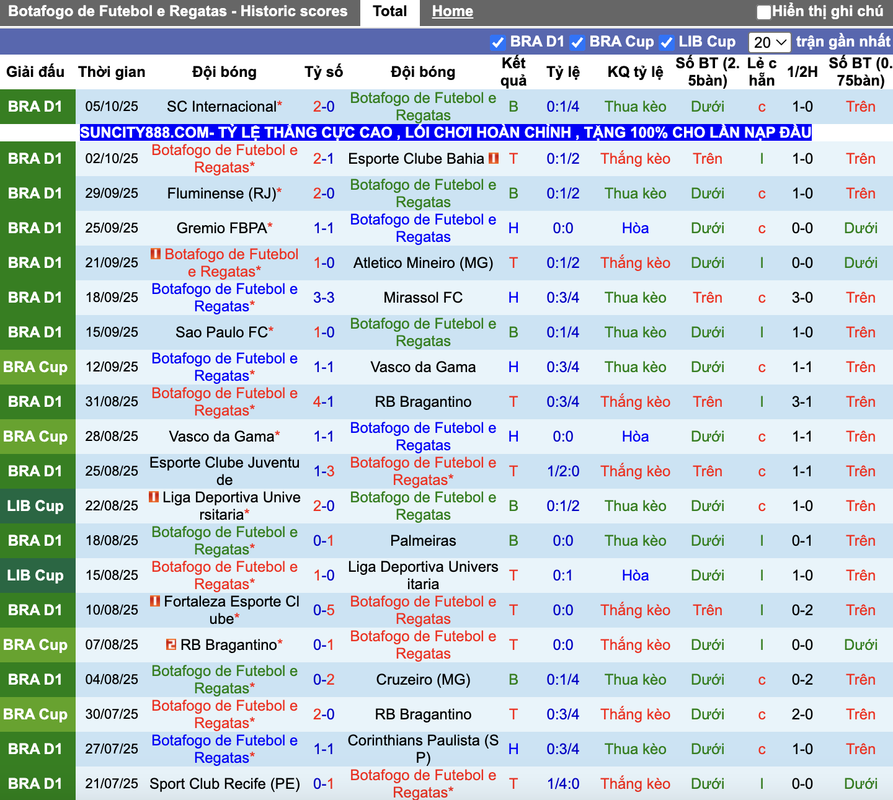Image resolution: width=893 pixels, height=800 pixels.
Task: Click Esporte Clube Juventude team link
Action: point(224,471)
